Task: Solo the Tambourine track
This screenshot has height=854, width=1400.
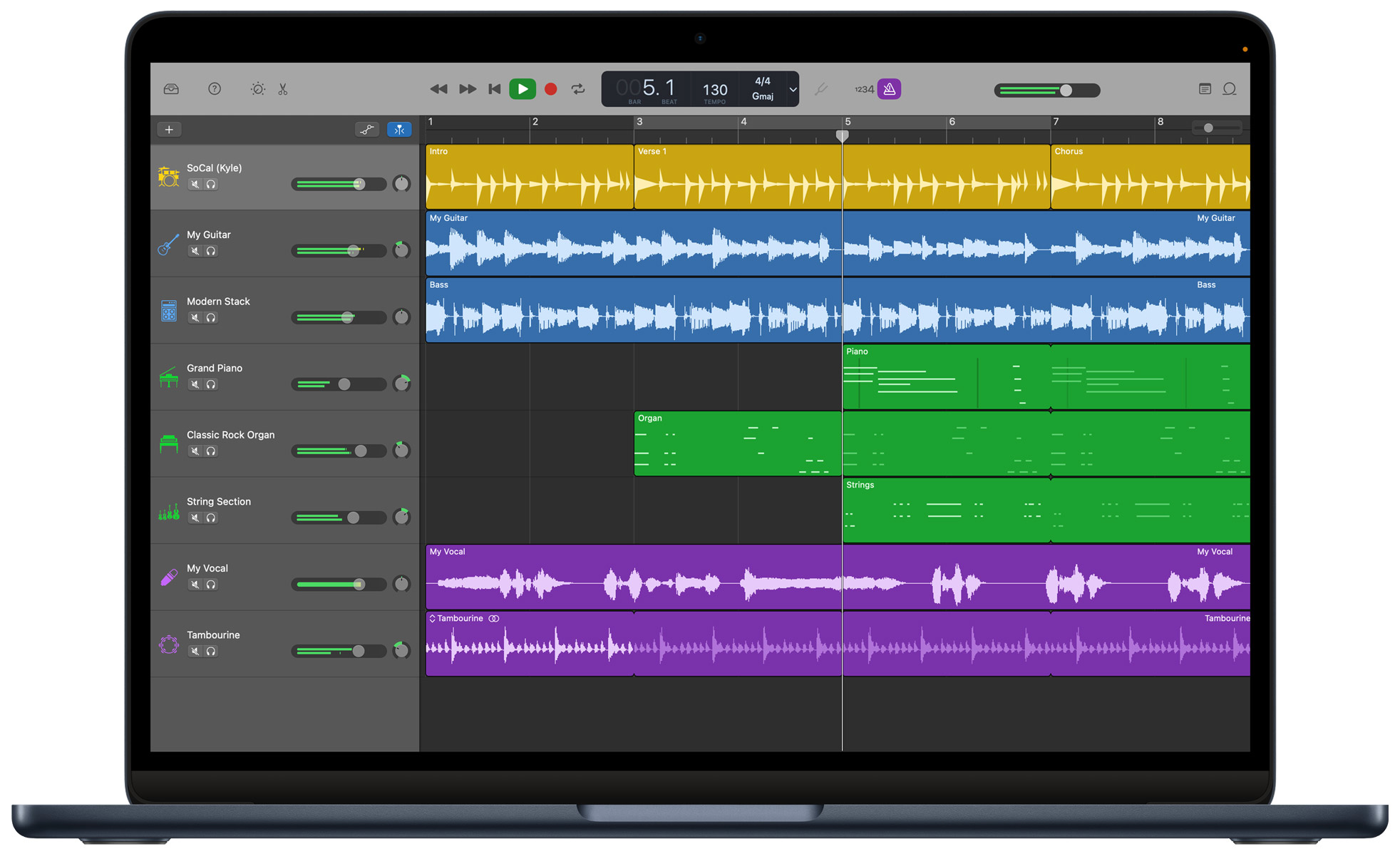Action: [211, 652]
